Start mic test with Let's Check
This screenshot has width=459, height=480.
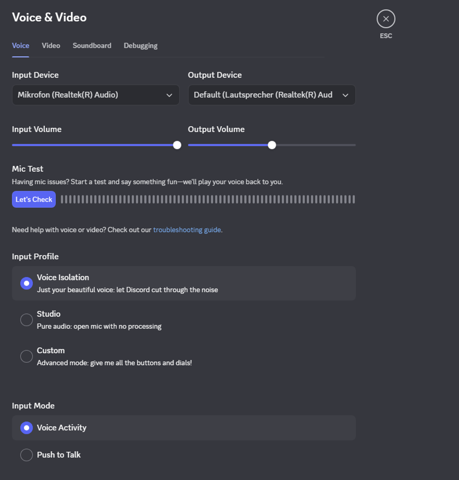34,199
